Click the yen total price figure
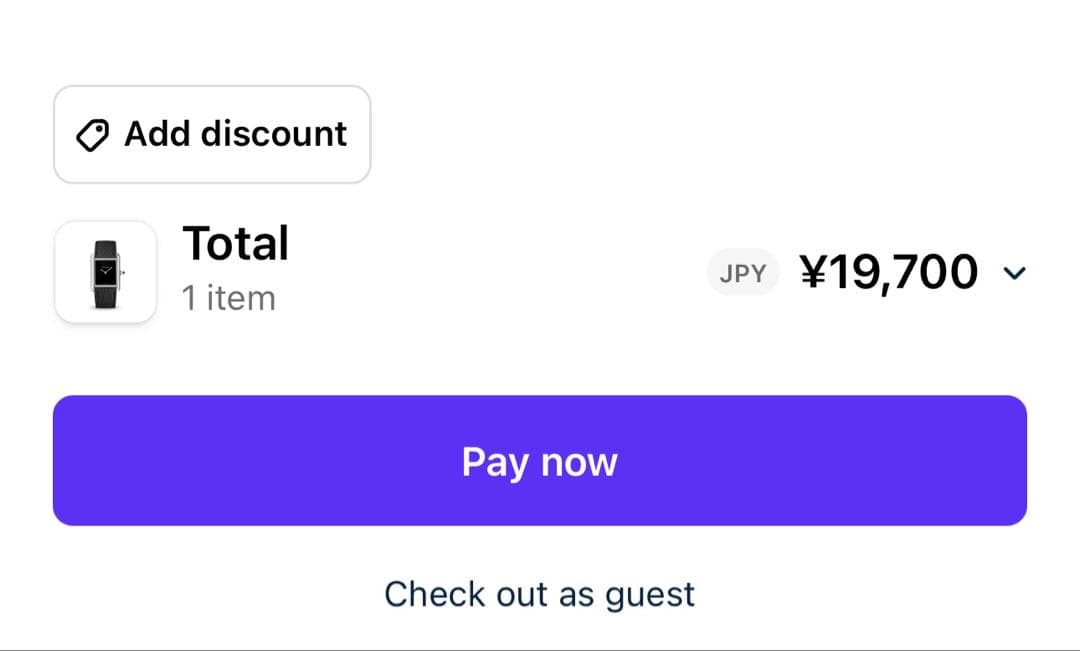Image resolution: width=1080 pixels, height=651 pixels. [889, 272]
